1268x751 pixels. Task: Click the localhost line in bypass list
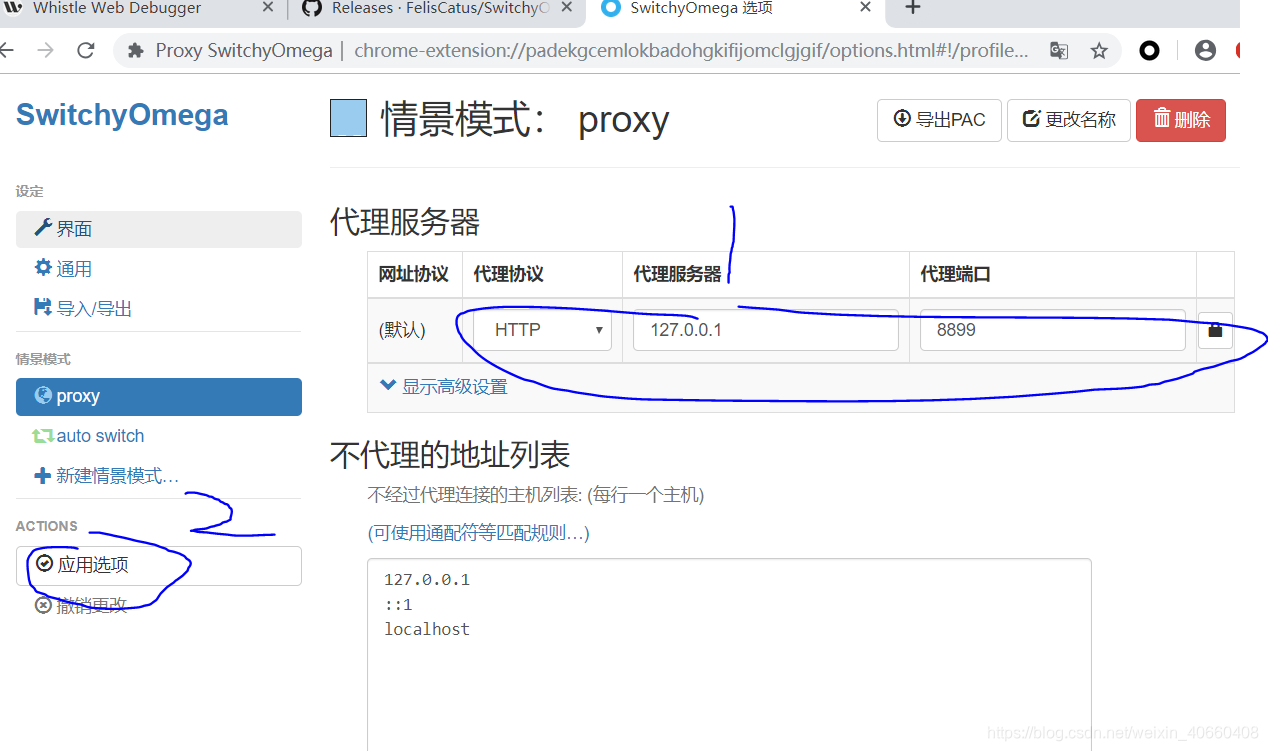coord(427,629)
